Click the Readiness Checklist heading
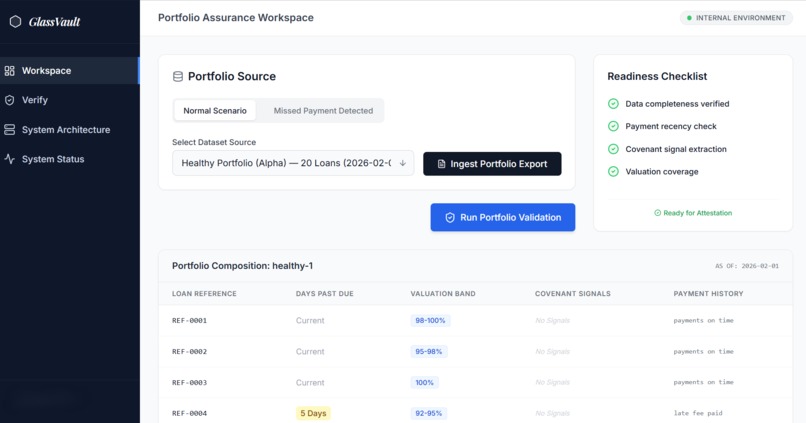Viewport: 806px width, 423px height. click(x=657, y=76)
